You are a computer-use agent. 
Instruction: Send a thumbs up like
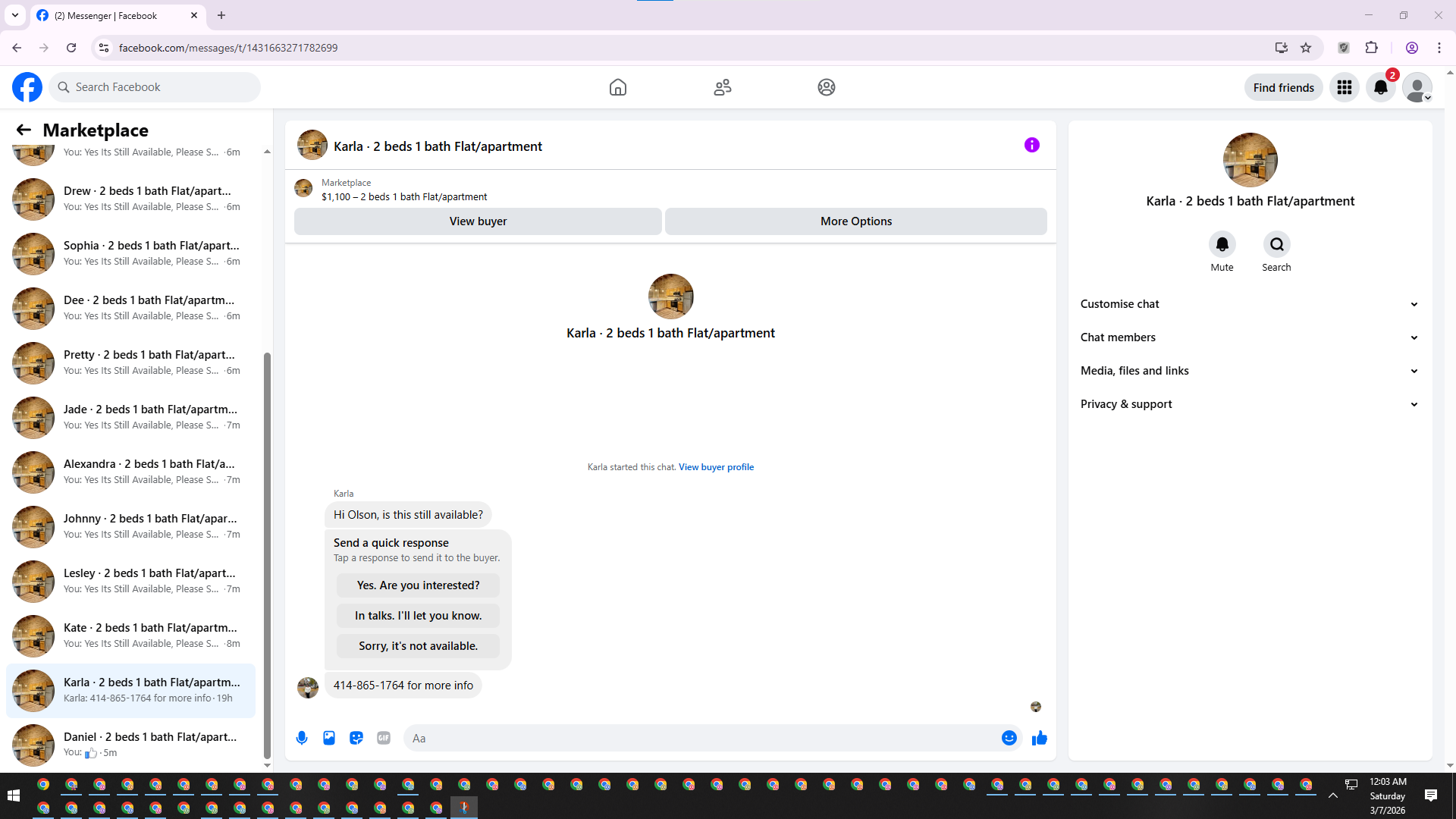(1039, 738)
